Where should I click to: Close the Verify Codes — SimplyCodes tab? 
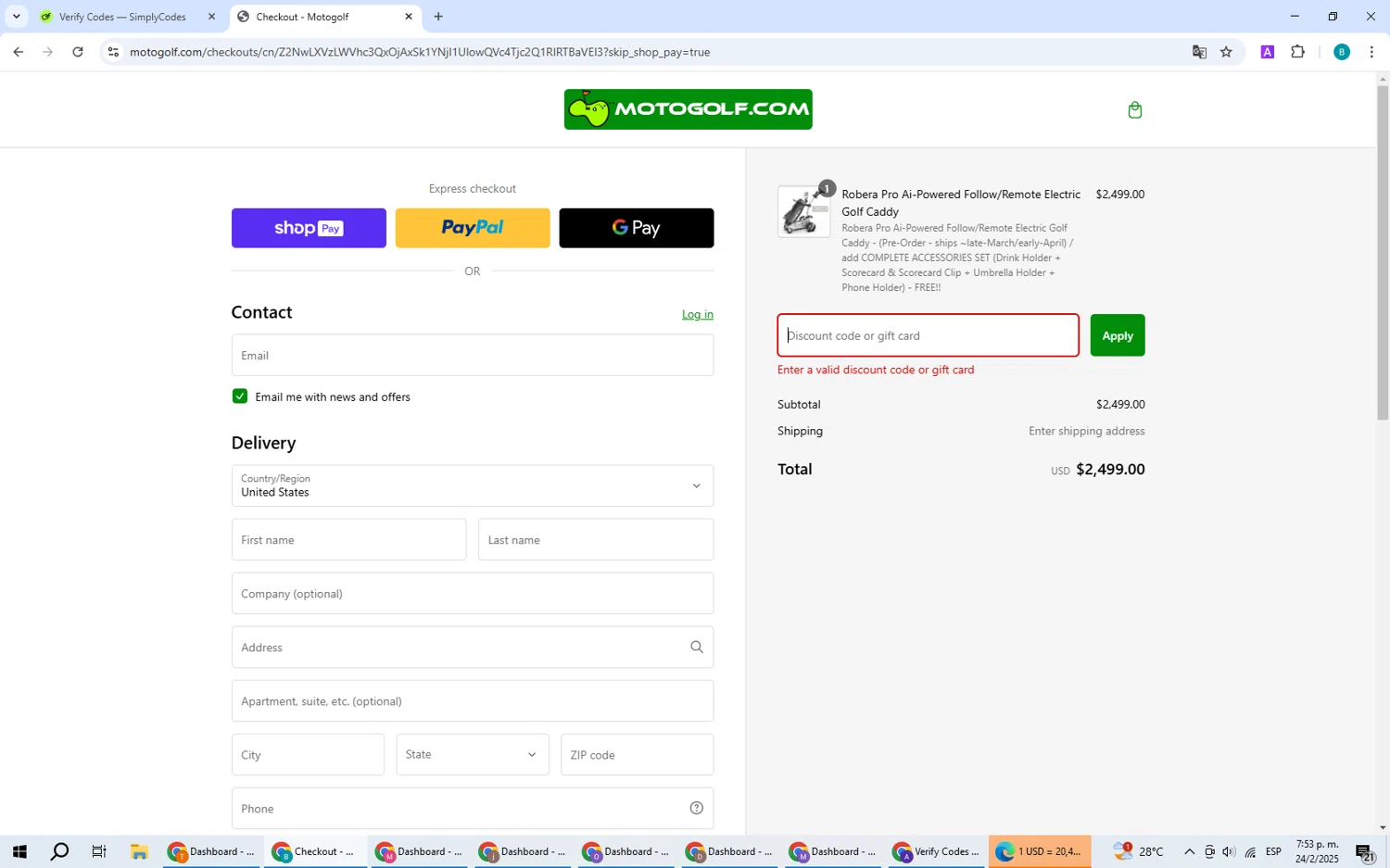(211, 17)
